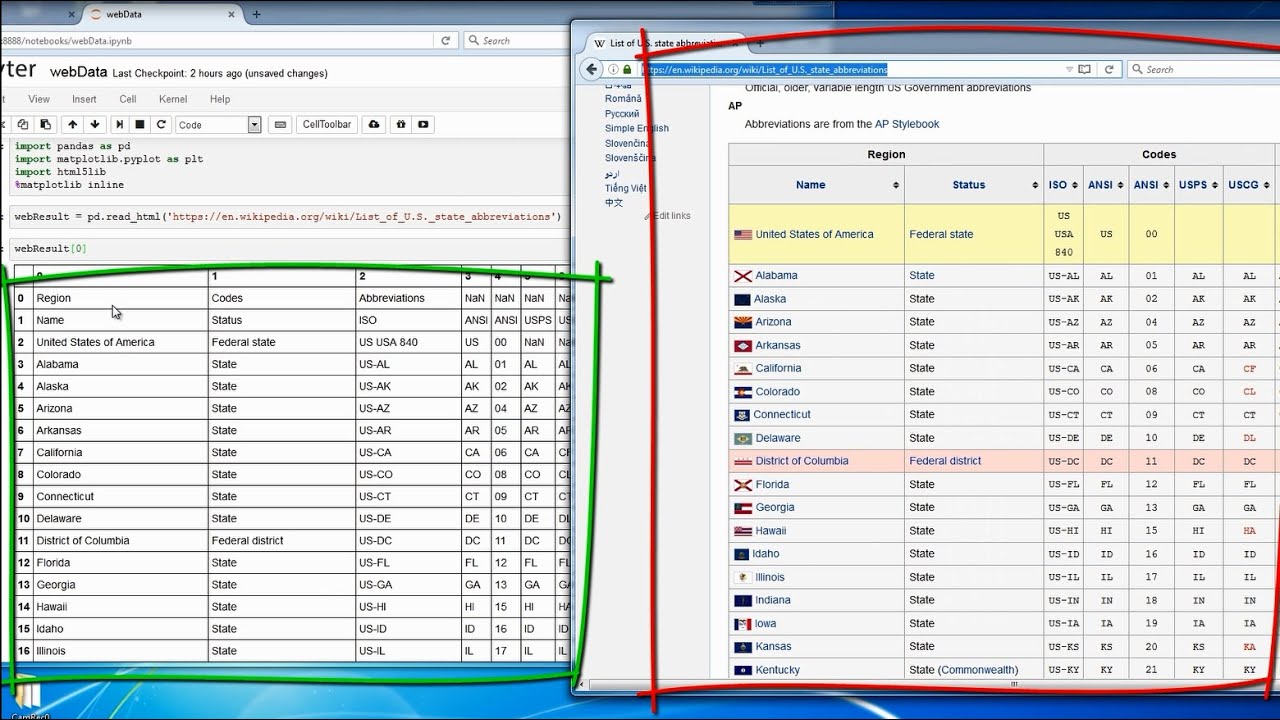This screenshot has width=1280, height=720.
Task: Open the Kernel menu in Jupyter
Action: [173, 99]
